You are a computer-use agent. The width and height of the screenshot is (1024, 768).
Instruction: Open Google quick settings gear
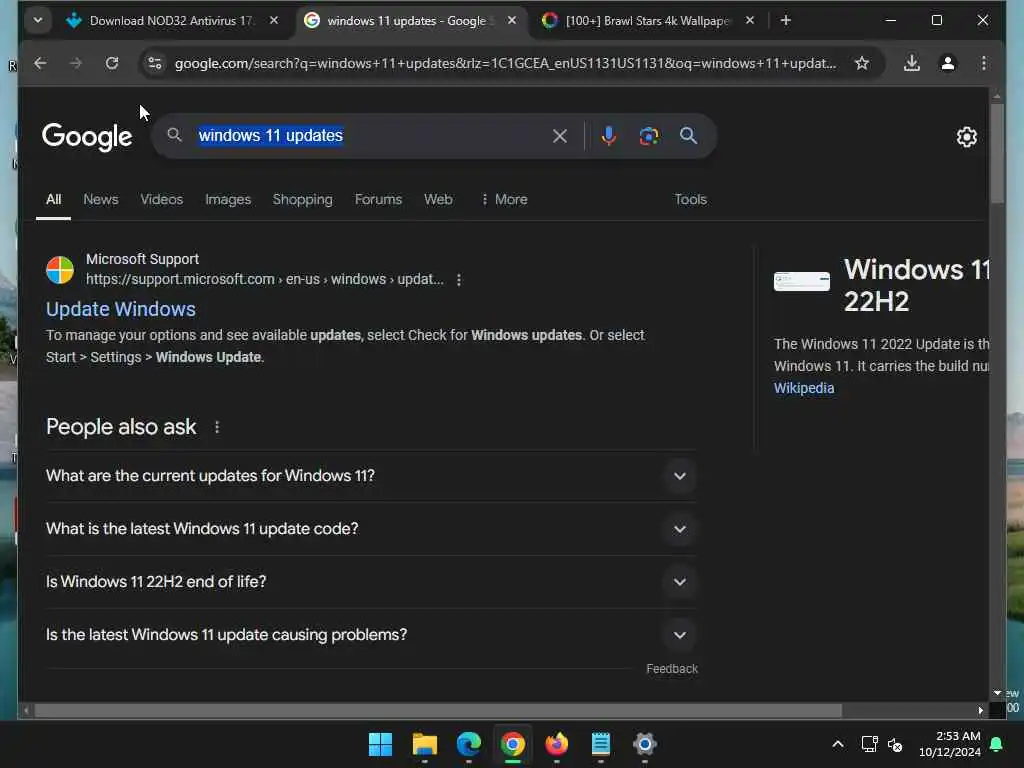(x=967, y=136)
